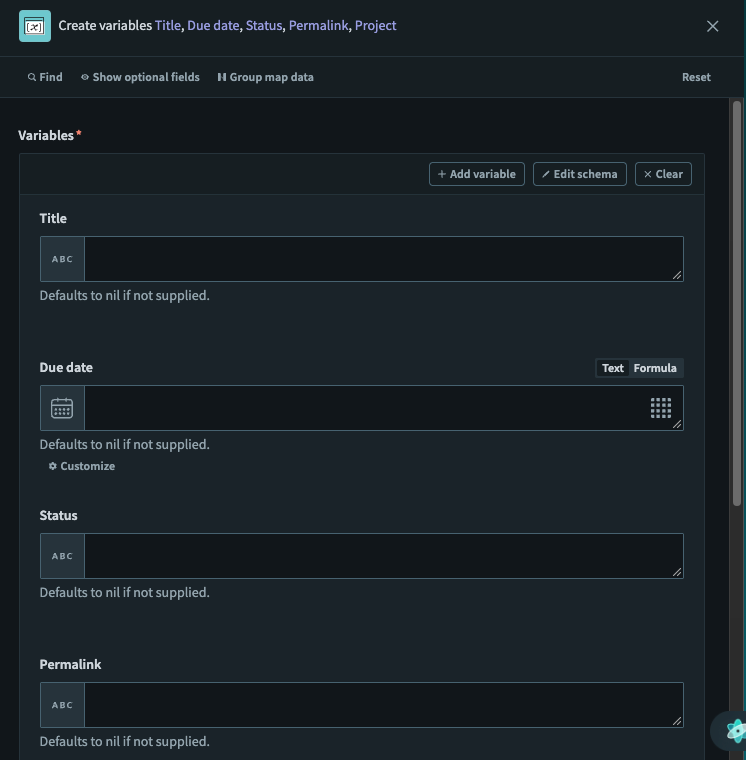Image resolution: width=746 pixels, height=760 pixels.
Task: Open the floating assistant icon at bottom right
Action: pyautogui.click(x=735, y=731)
